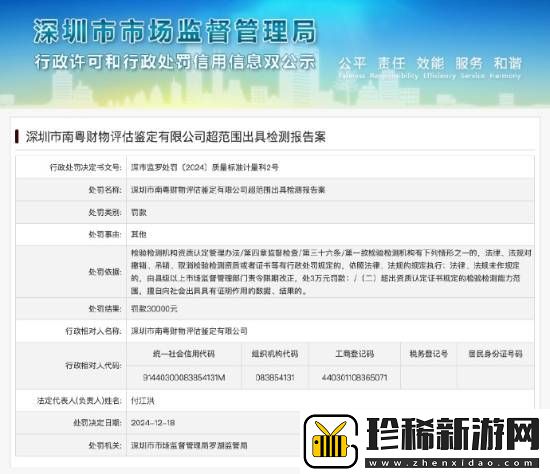Screen dimensions: 550x474
Task: Select document number 深市监罗处罚〔2024〕质量标准计量科2号
Action: (205, 167)
